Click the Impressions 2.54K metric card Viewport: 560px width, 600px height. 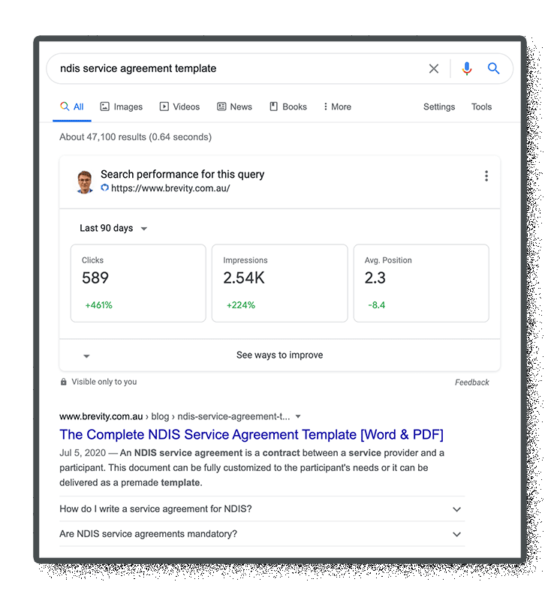[280, 283]
